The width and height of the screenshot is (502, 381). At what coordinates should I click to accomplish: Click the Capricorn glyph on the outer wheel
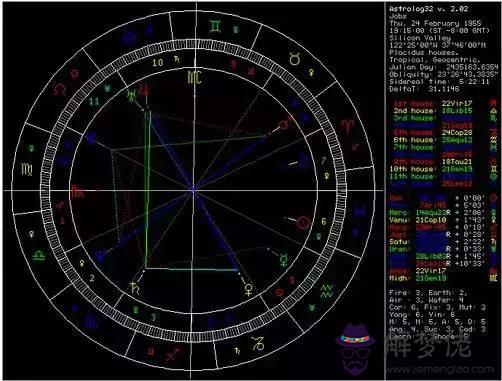tap(258, 343)
